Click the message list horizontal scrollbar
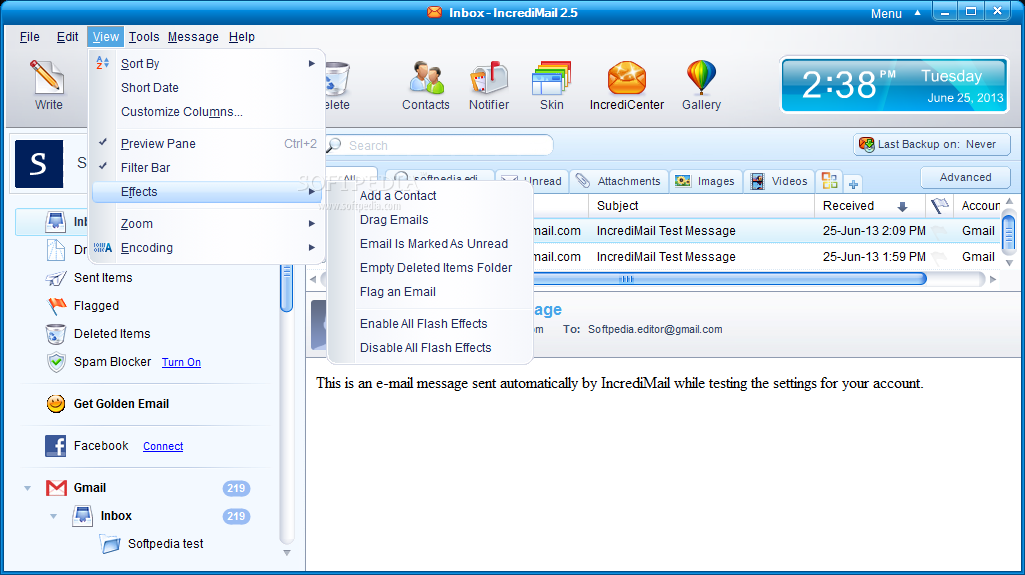Screen dimensions: 1025x575 pos(652,279)
